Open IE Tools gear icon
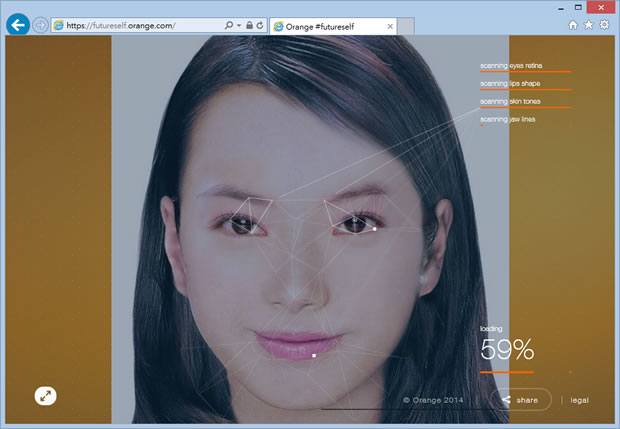The height and width of the screenshot is (429, 620). pos(604,25)
